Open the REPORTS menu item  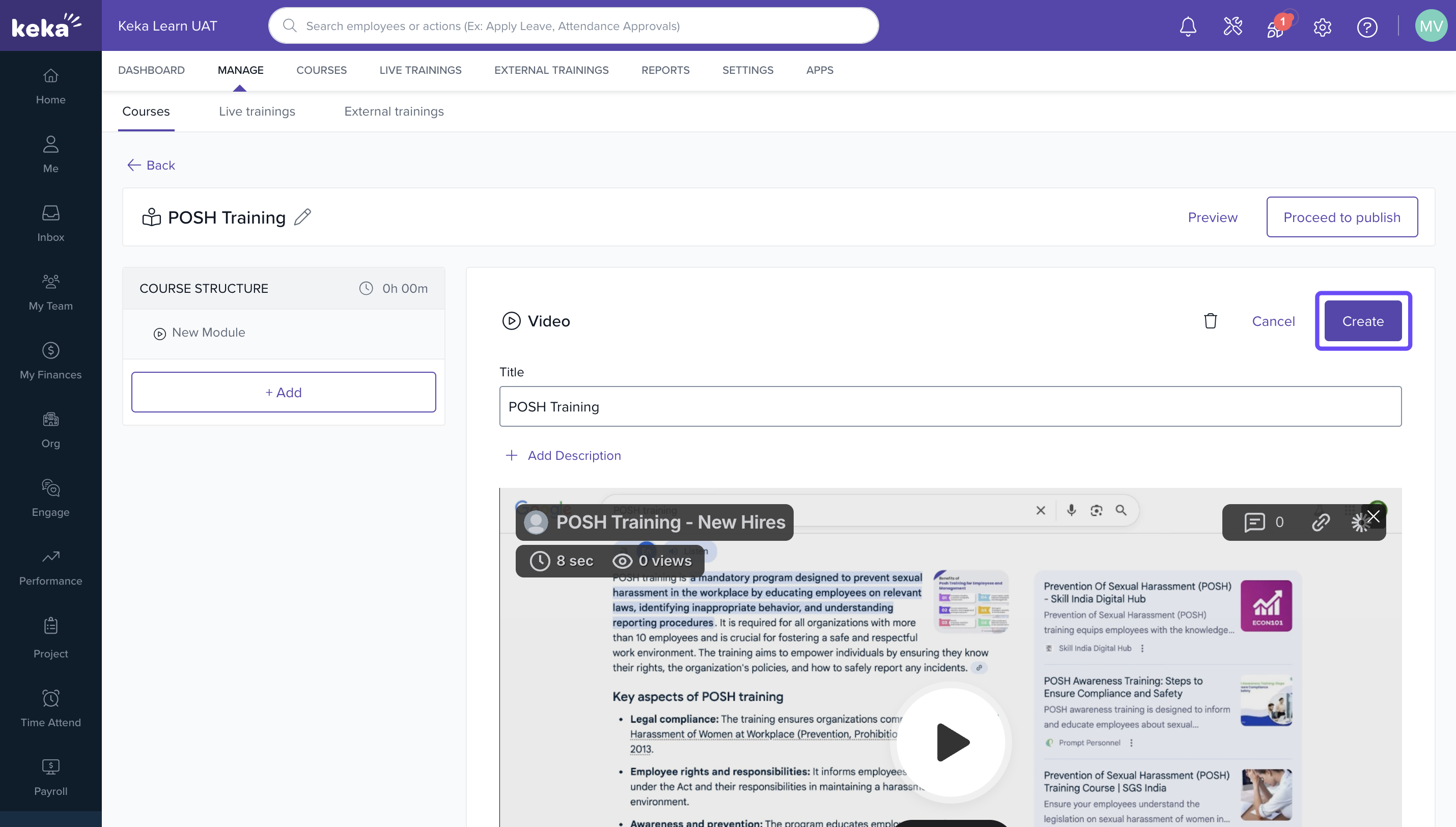pyautogui.click(x=665, y=70)
